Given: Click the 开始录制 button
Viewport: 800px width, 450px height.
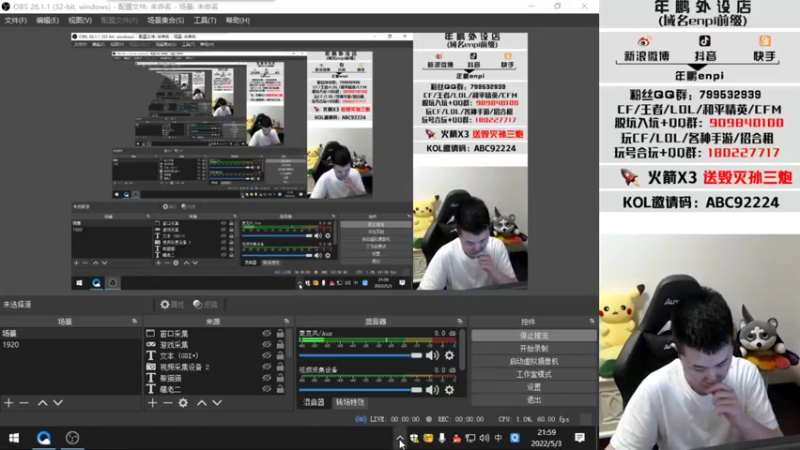Looking at the screenshot, I should 534,348.
